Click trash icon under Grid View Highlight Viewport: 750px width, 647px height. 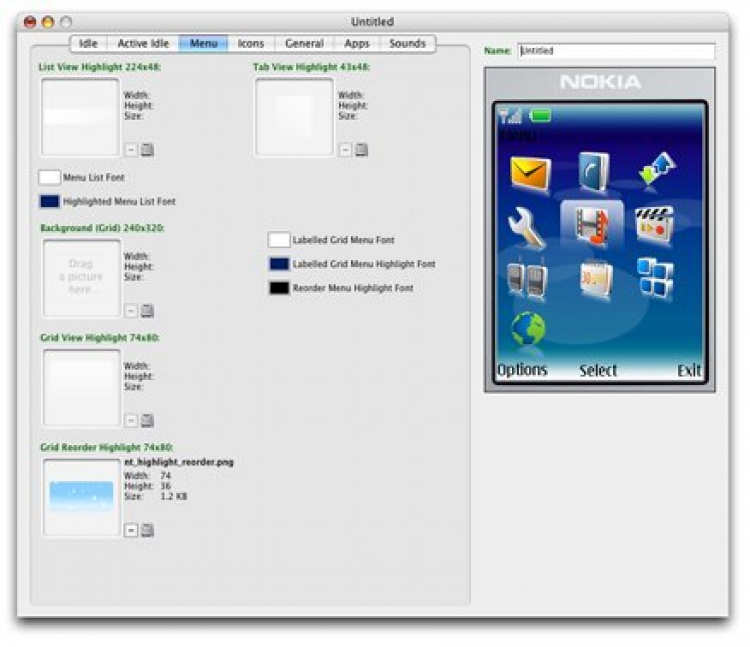147,420
